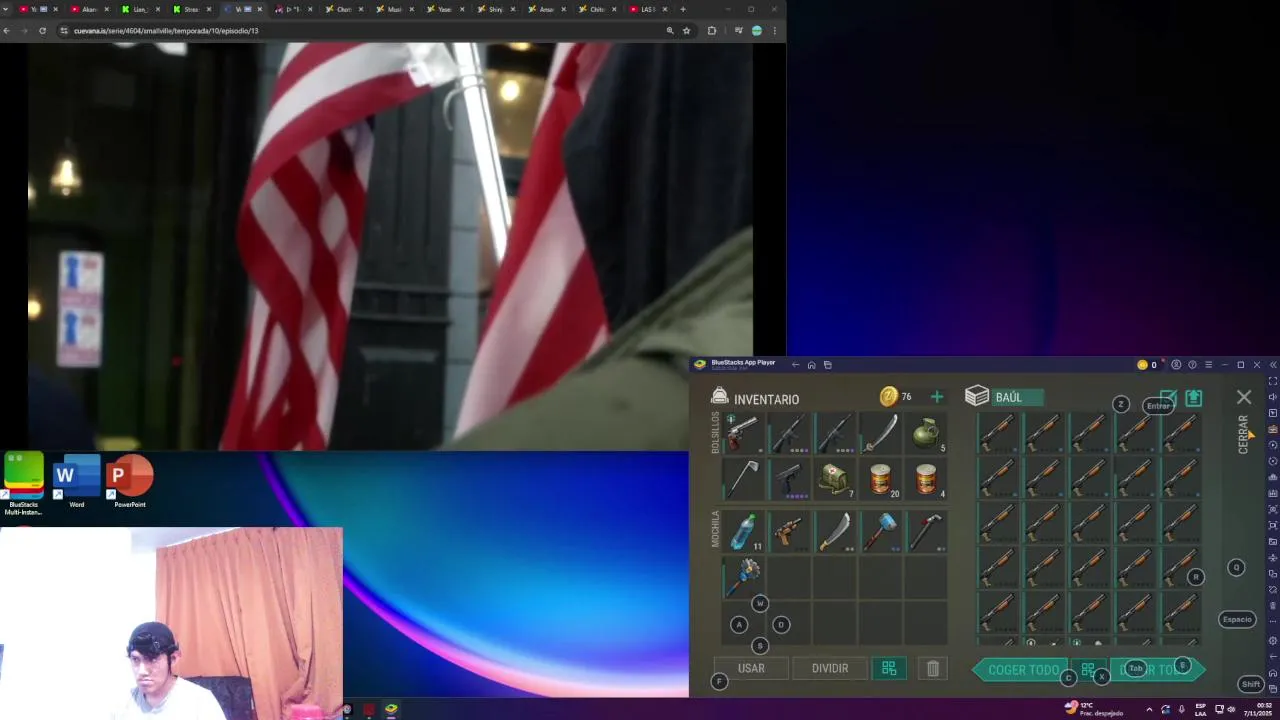Image resolution: width=1280 pixels, height=720 pixels.
Task: Open the BlueStacks hamburger menu
Action: 1208,365
